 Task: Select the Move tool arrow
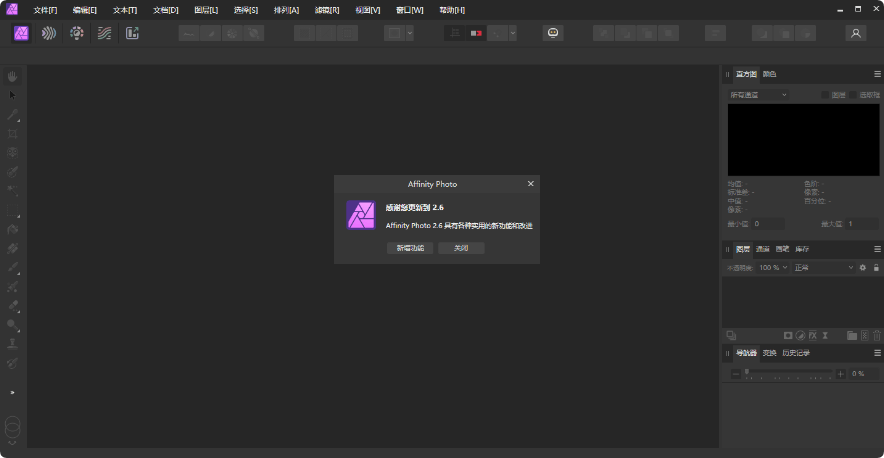tap(13, 95)
